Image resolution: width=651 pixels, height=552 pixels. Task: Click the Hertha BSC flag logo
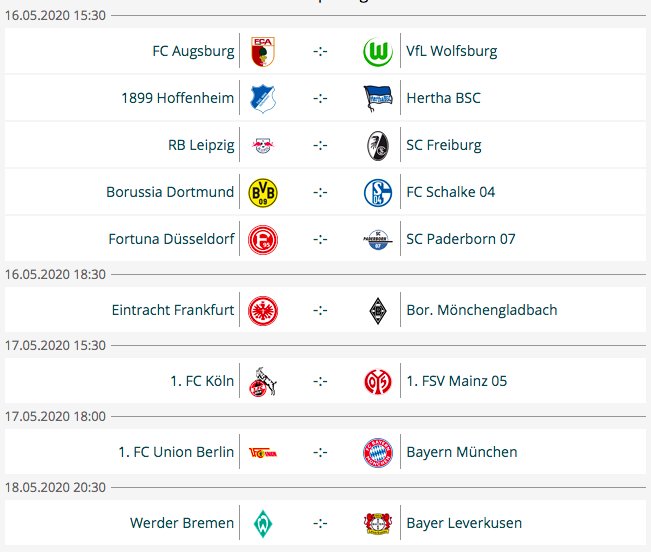(x=377, y=98)
